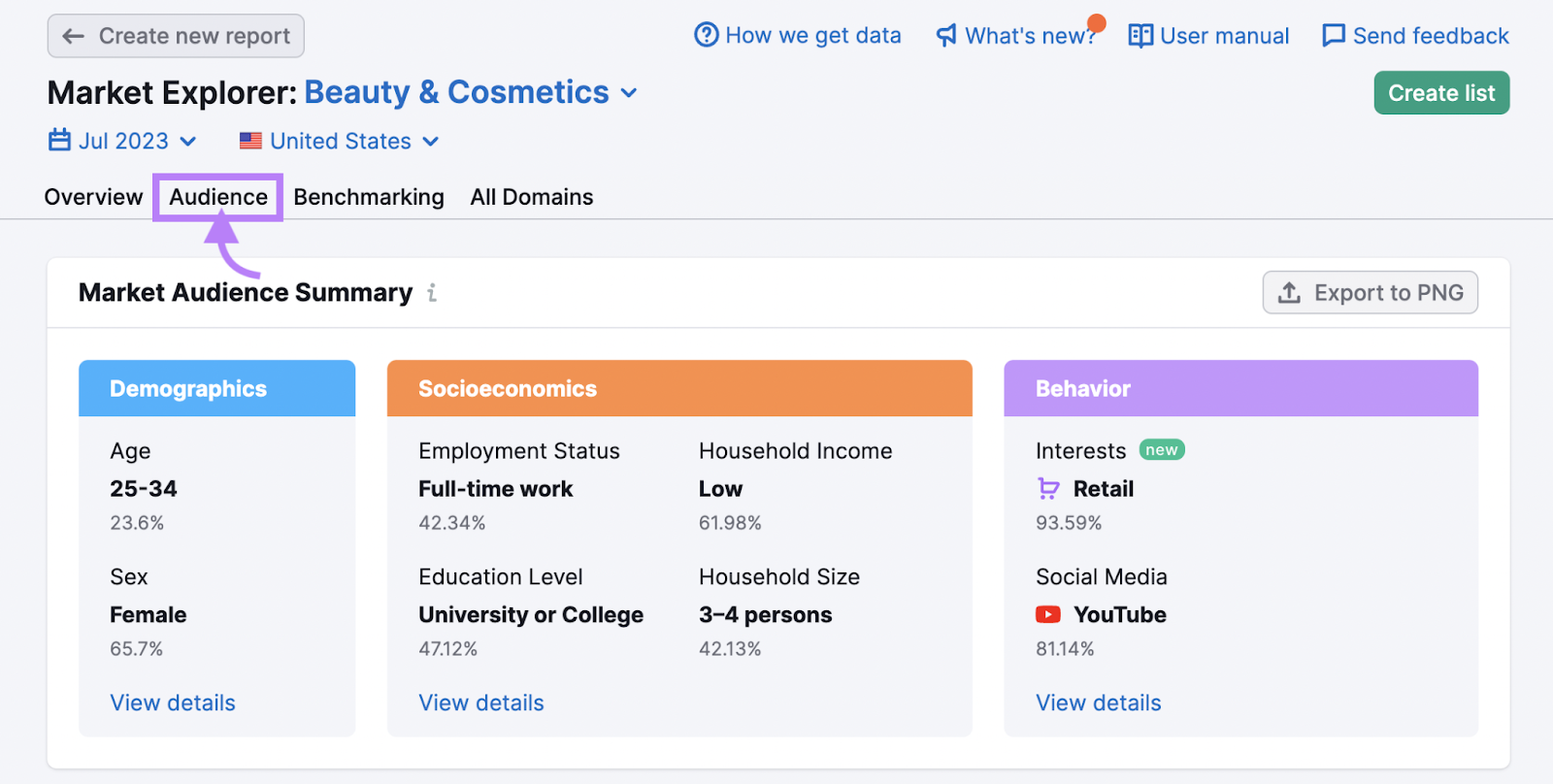The height and width of the screenshot is (784, 1553).
Task: Click the Export to PNG button
Action: [1370, 293]
